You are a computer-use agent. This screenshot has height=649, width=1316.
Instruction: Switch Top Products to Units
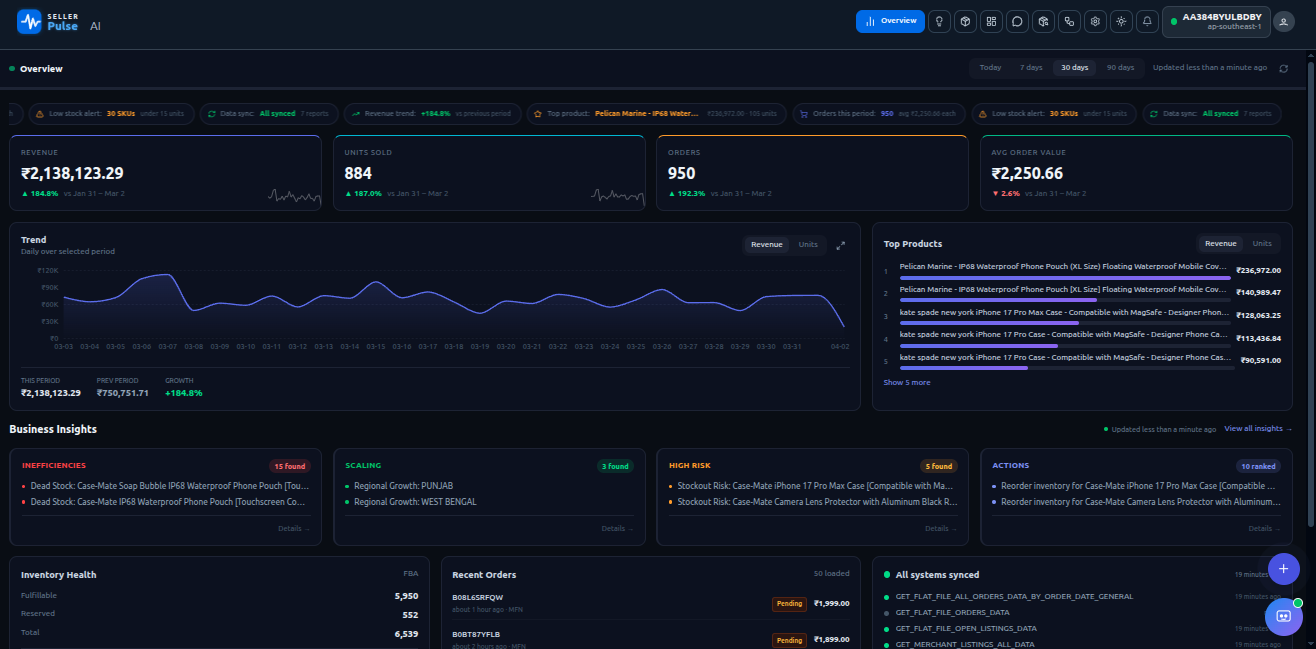[1262, 244]
